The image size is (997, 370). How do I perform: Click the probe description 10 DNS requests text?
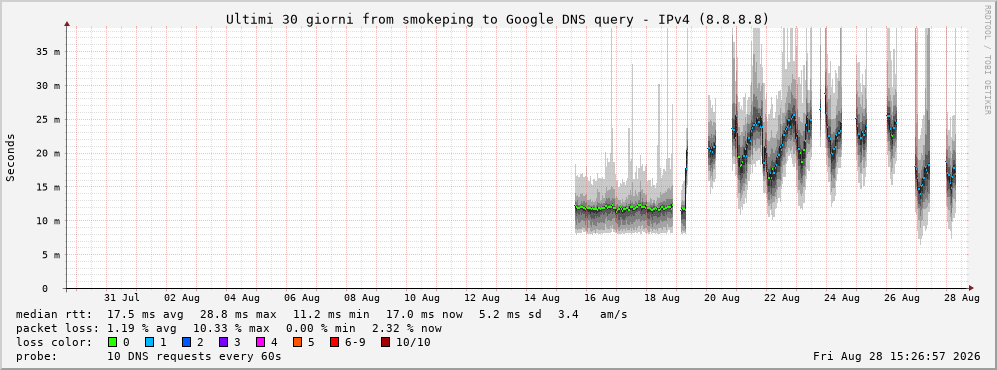tap(195, 356)
